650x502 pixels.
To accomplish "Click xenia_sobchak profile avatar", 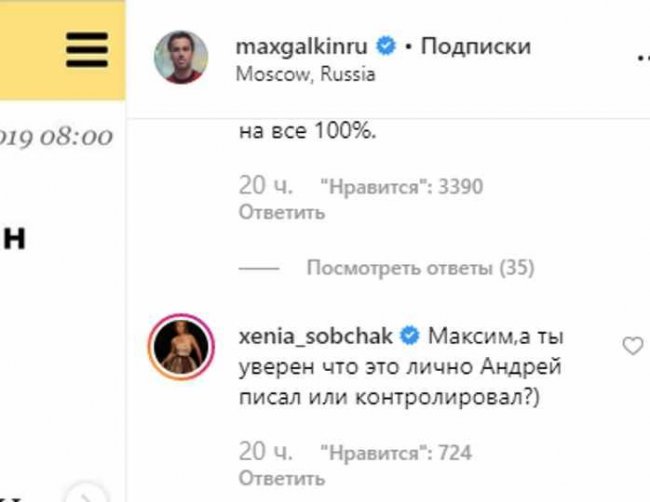I will coord(181,347).
